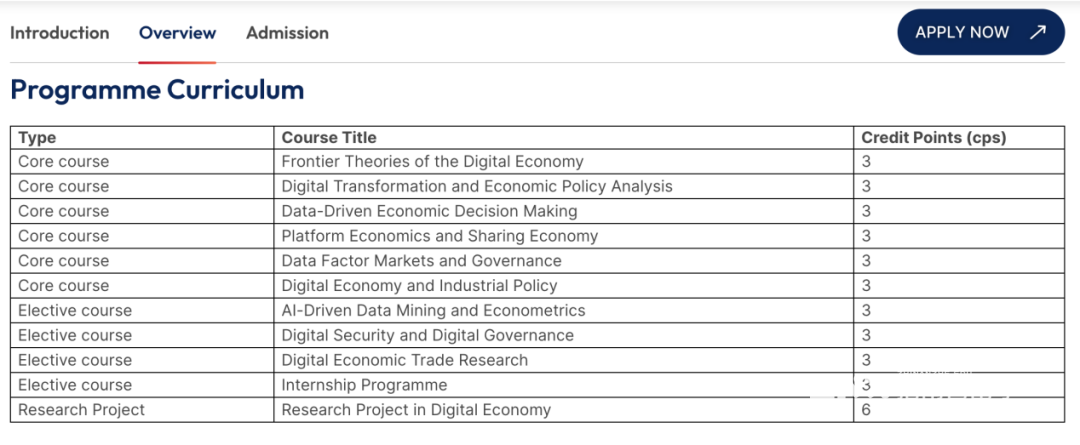The width and height of the screenshot is (1080, 445).
Task: Select Platform Economics and Sharing Economy
Action: tap(440, 236)
